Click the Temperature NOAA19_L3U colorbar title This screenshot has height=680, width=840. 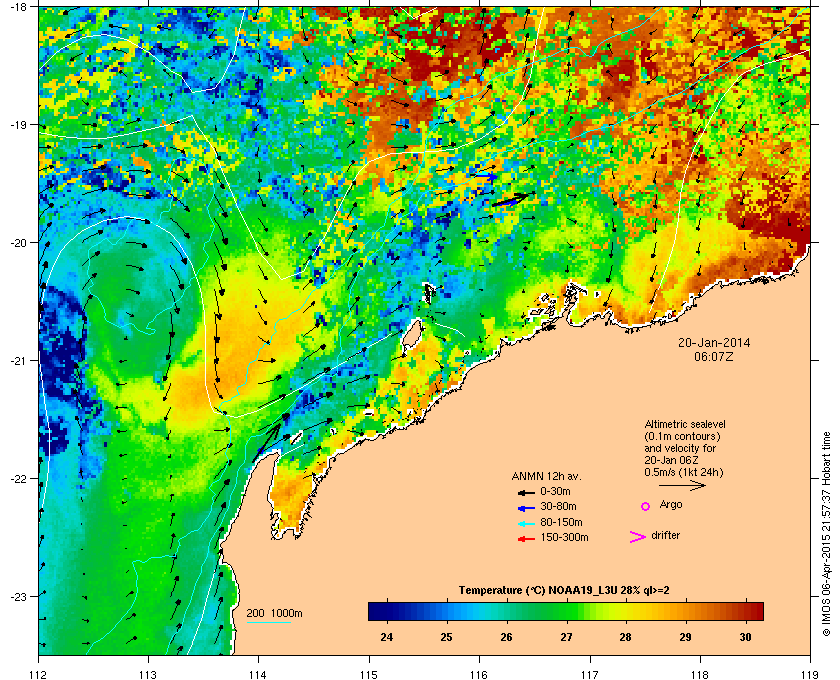click(564, 591)
